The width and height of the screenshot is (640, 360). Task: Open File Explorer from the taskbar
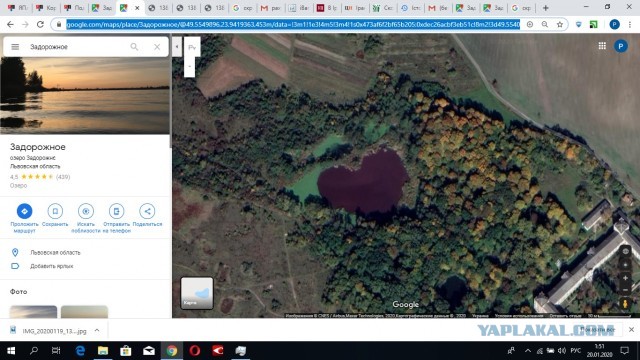(x=103, y=351)
